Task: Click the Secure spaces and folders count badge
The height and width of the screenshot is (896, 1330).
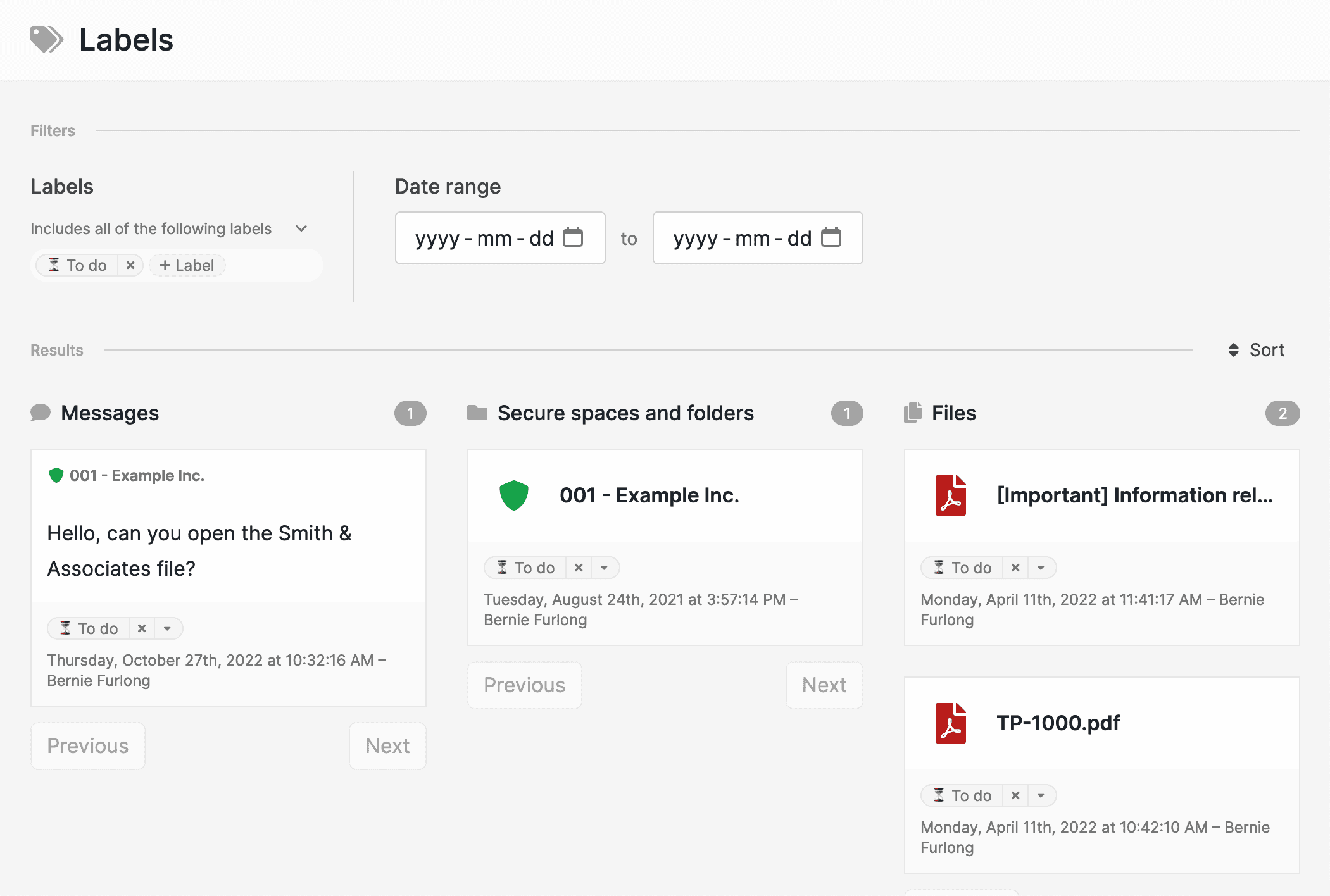Action: pos(847,413)
